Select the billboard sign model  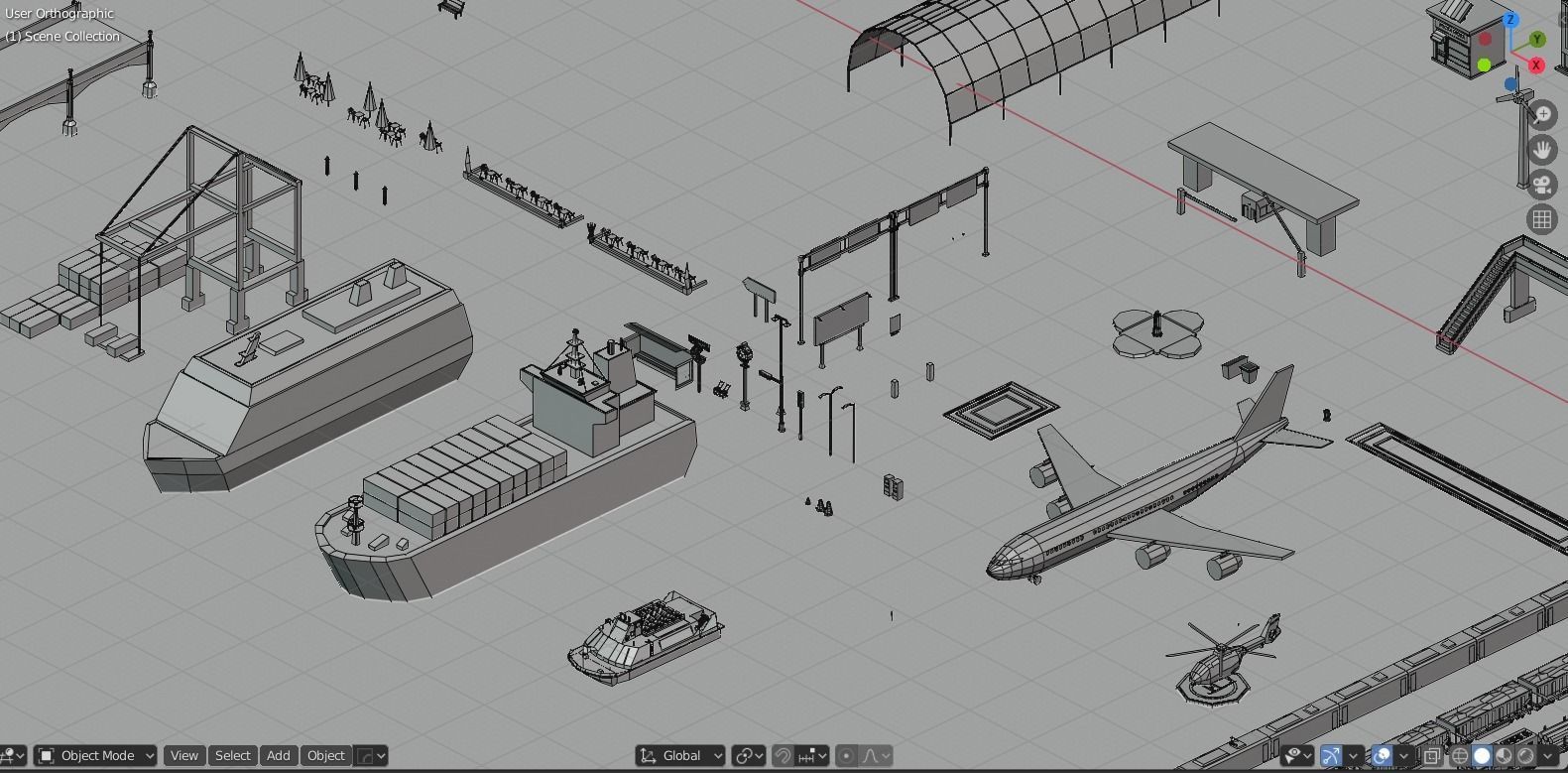tap(842, 322)
